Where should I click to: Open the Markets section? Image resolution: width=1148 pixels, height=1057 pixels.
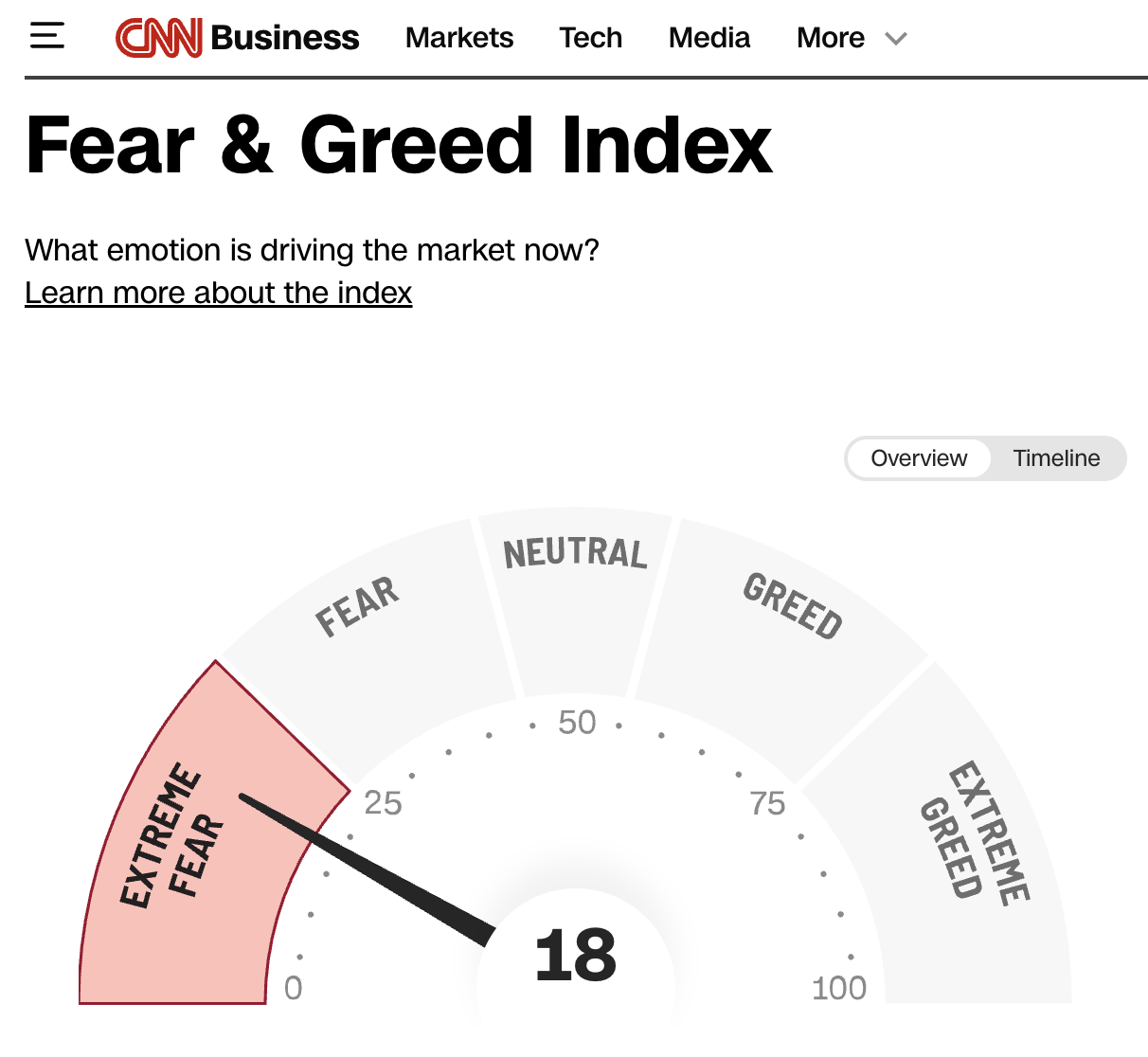pos(458,38)
